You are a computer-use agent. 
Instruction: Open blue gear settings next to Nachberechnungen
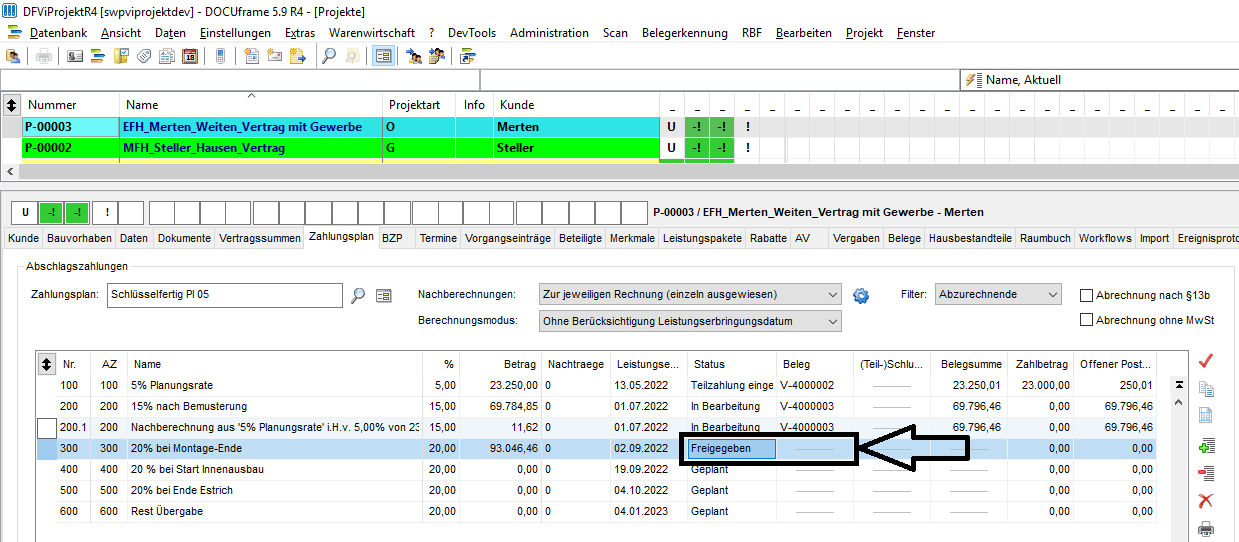(x=861, y=295)
